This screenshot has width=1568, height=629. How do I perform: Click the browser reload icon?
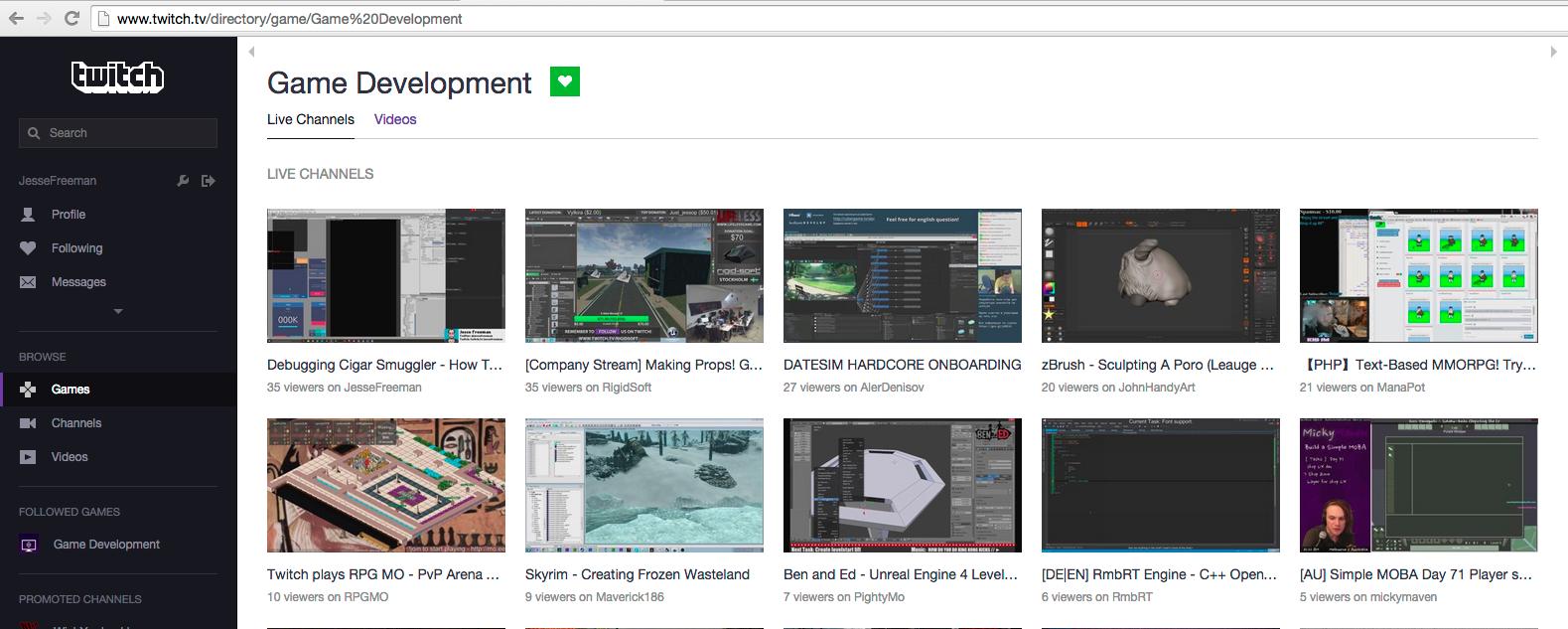[x=71, y=18]
